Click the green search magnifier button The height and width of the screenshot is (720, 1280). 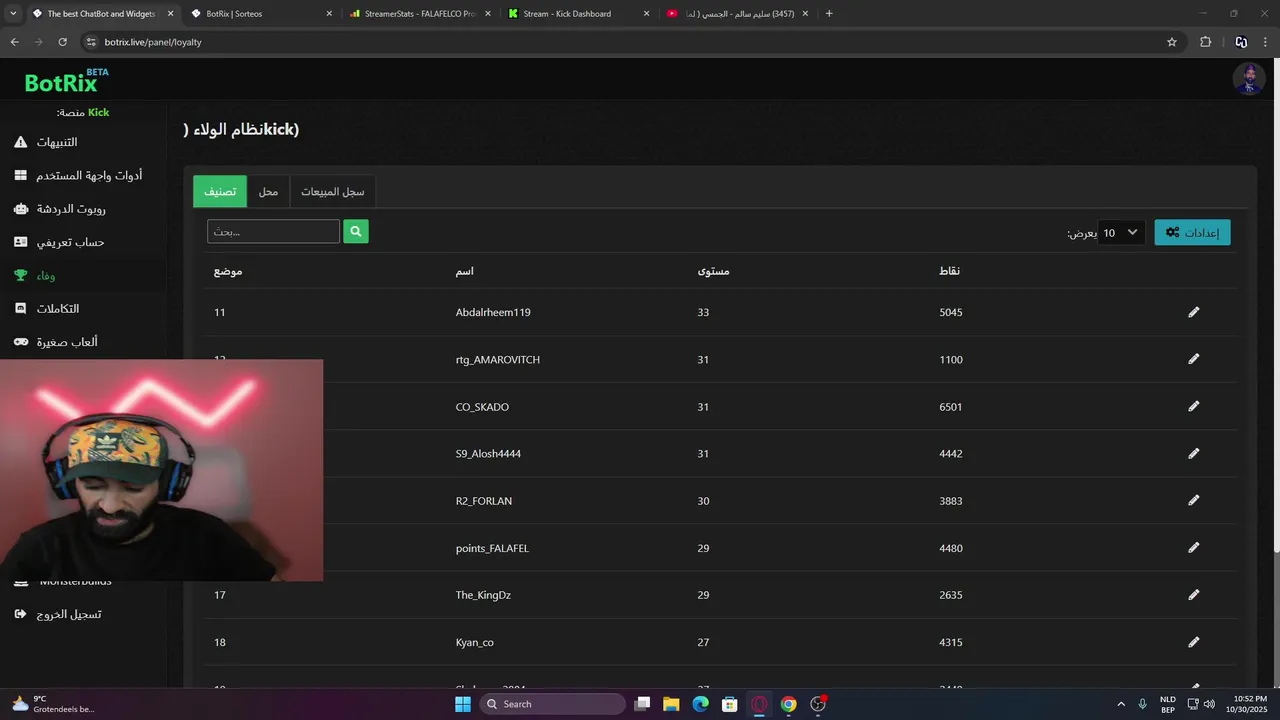(356, 232)
